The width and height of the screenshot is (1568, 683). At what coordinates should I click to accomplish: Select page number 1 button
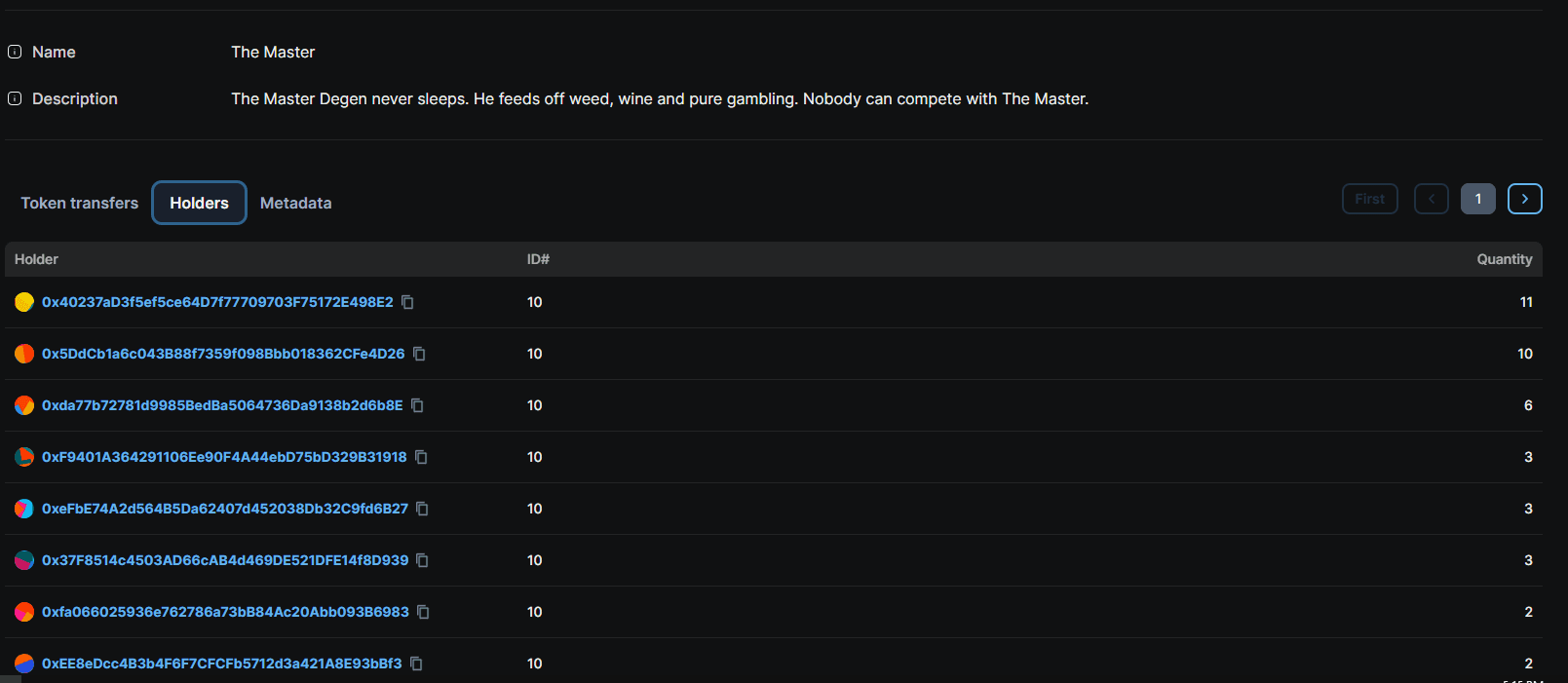1478,199
